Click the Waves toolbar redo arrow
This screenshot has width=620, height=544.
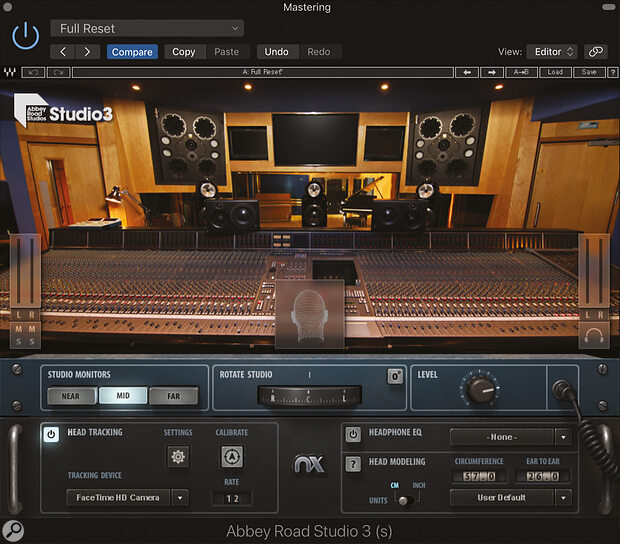[x=59, y=72]
